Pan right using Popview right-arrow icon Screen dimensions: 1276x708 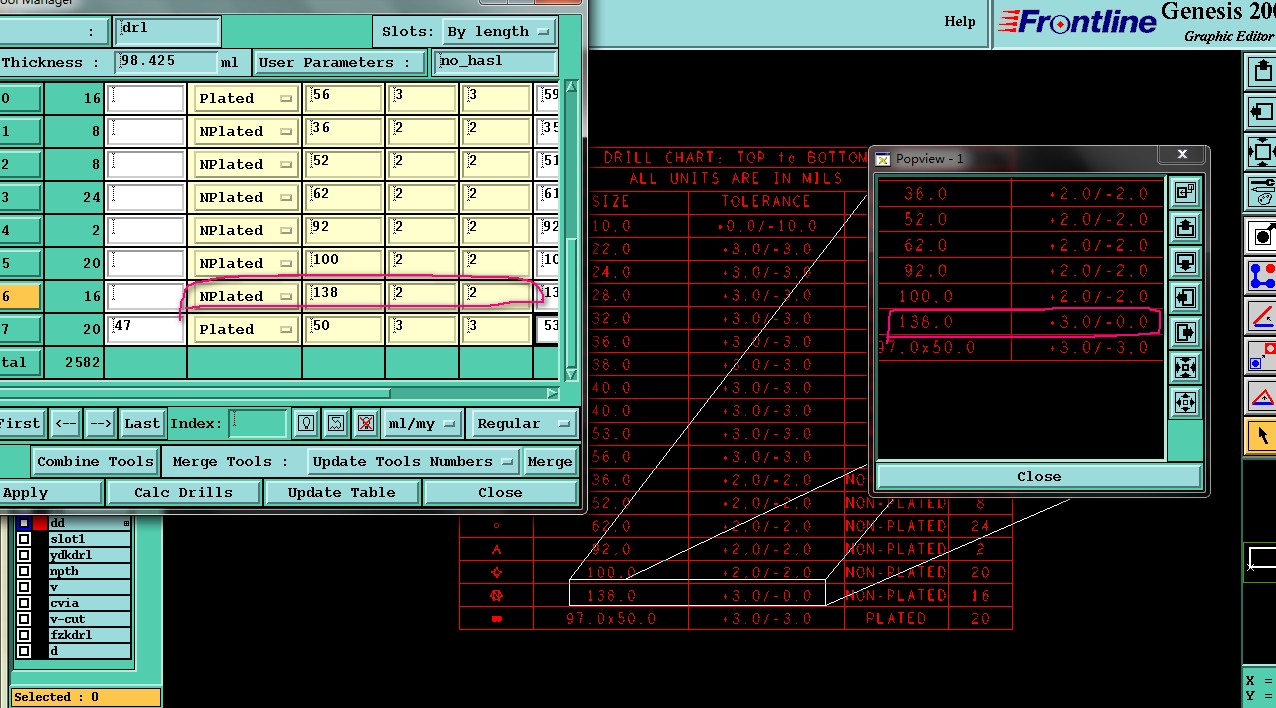tap(1186, 332)
